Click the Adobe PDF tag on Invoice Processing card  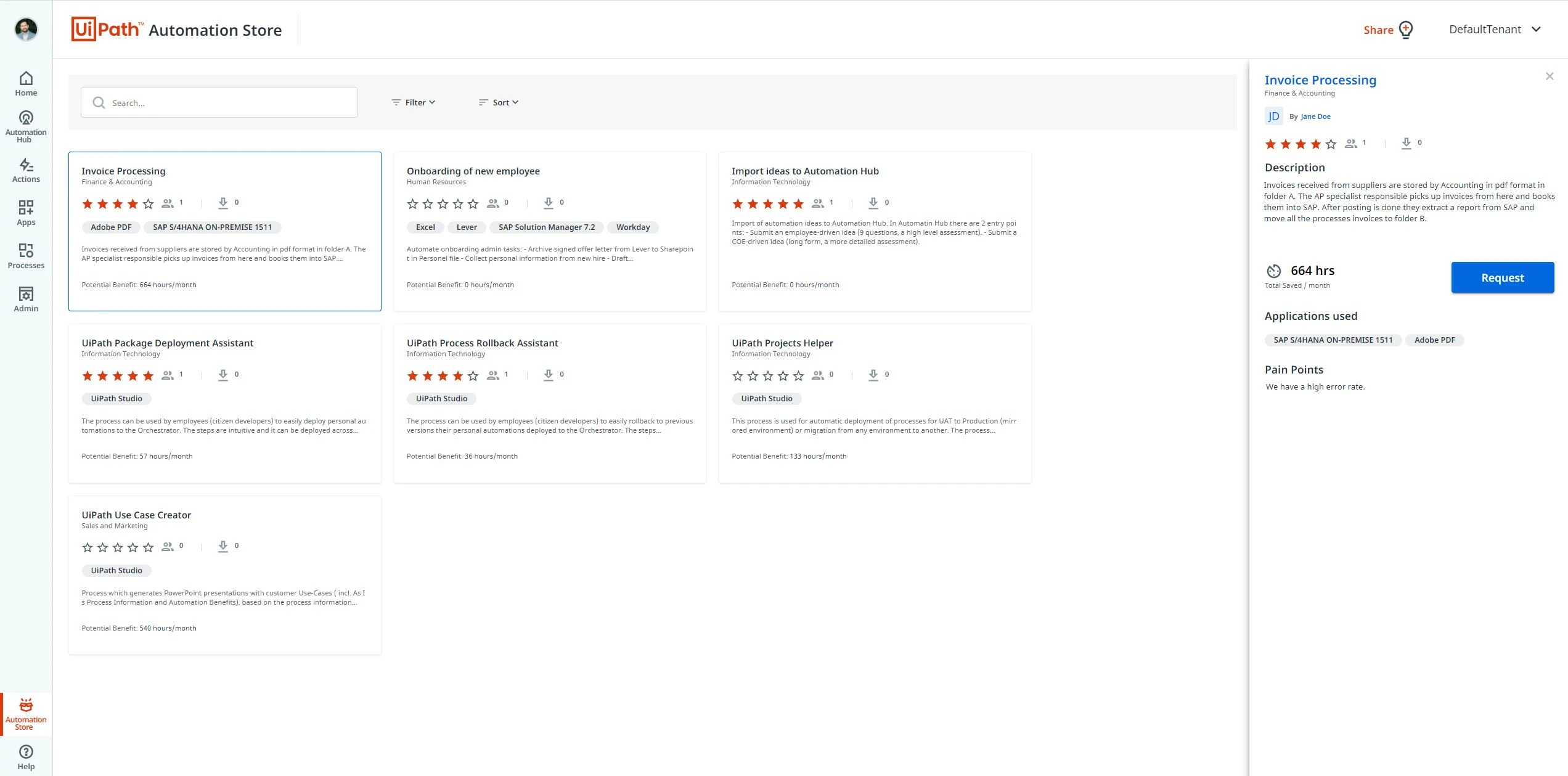pyautogui.click(x=111, y=227)
